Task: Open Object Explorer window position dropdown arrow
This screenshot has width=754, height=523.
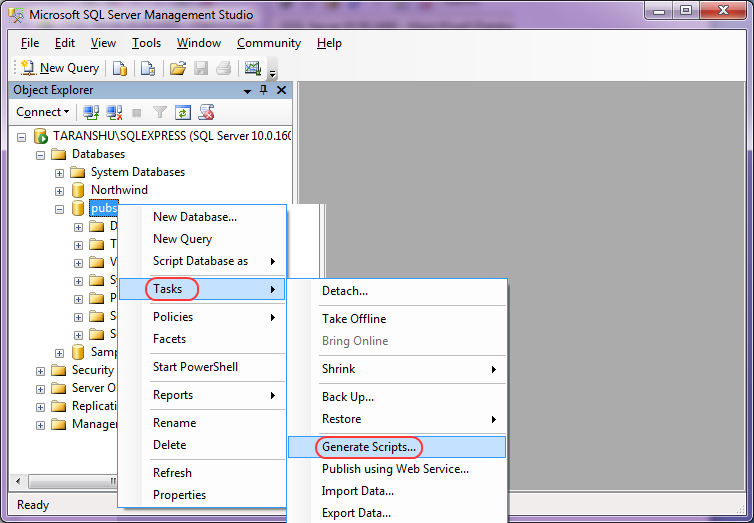Action: click(x=247, y=90)
